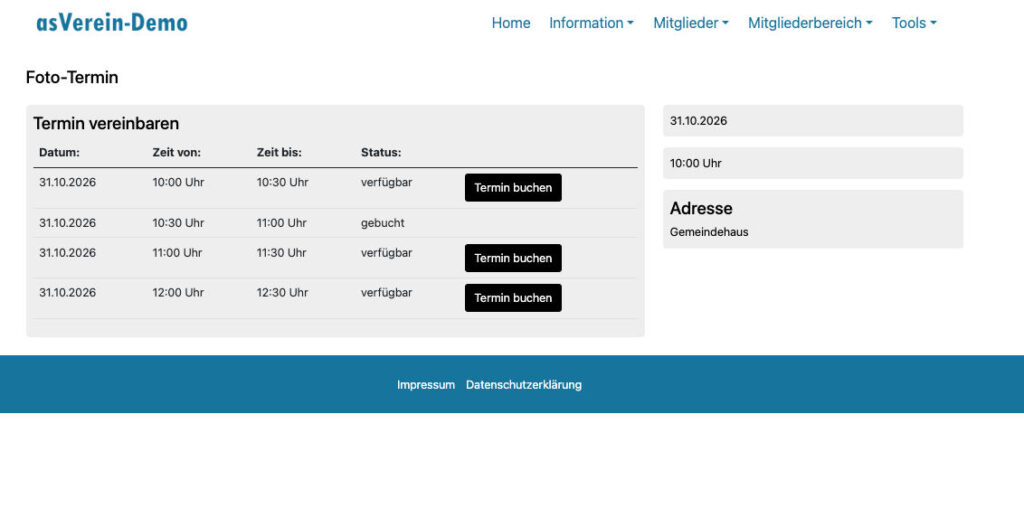Click the 'gebucht' status in the table
The height and width of the screenshot is (518, 1024).
382,223
